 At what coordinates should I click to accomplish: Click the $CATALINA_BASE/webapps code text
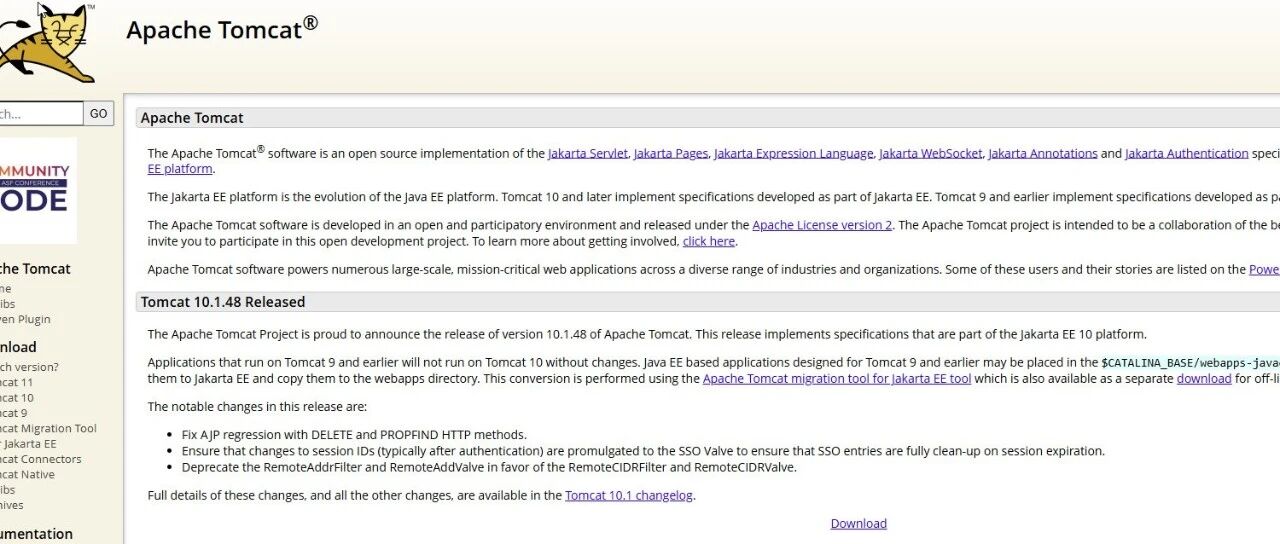click(x=1190, y=363)
